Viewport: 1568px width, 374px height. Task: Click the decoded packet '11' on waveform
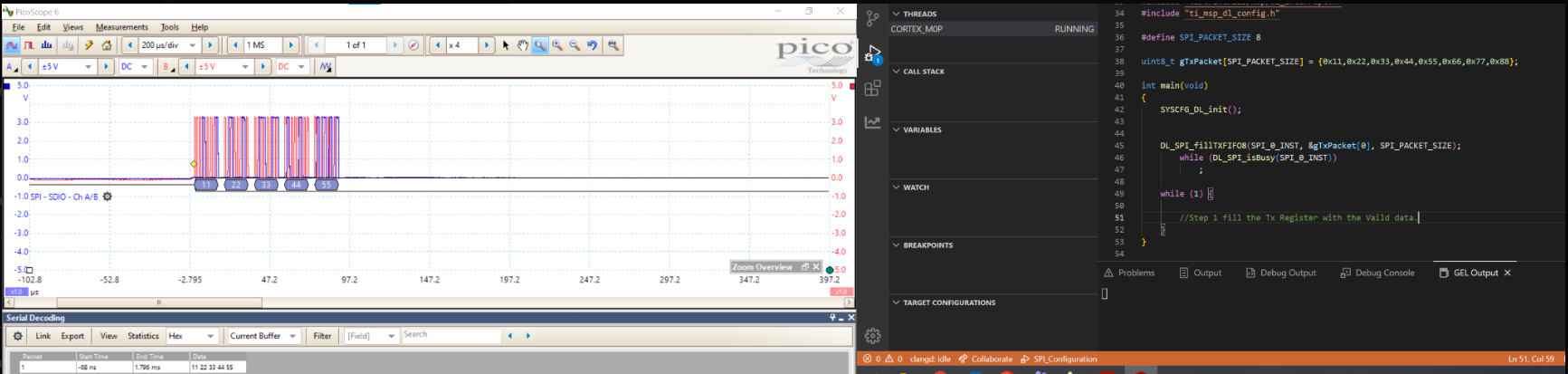point(206,185)
